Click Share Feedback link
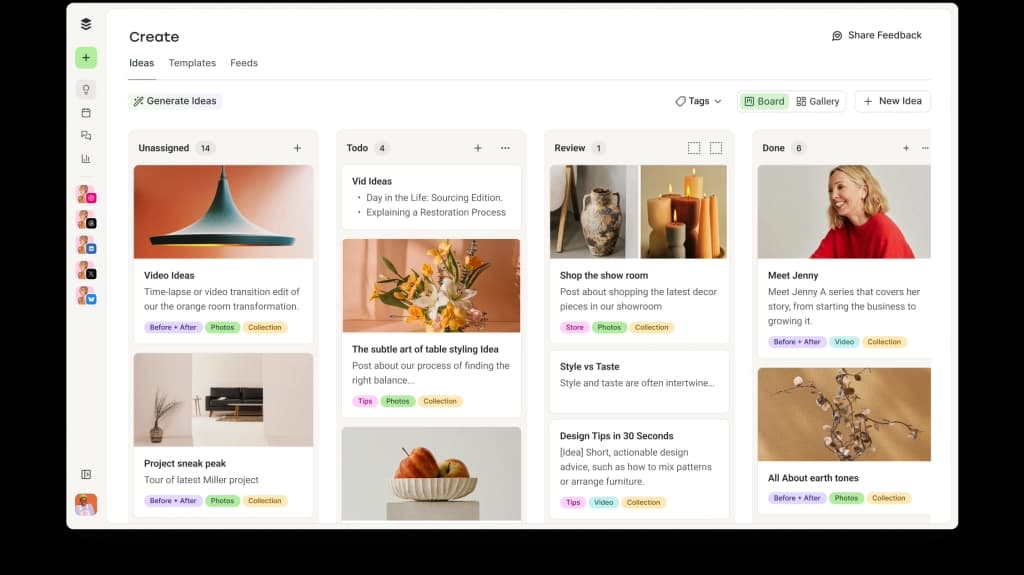The height and width of the screenshot is (575, 1024). [876, 35]
